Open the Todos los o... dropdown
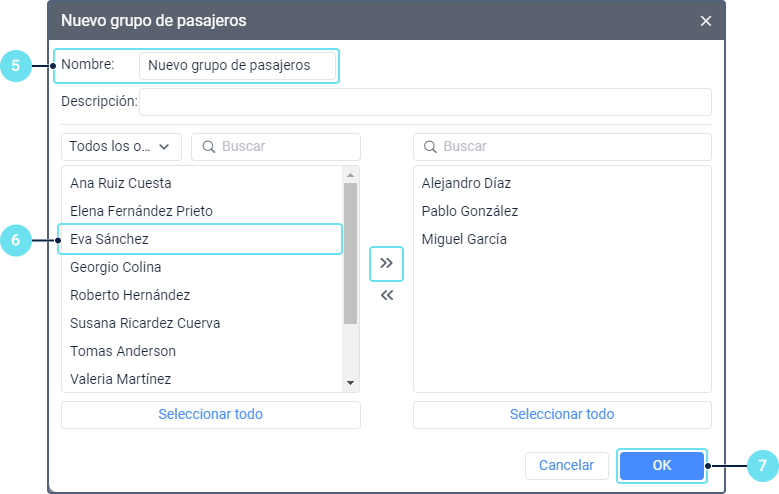 pos(121,146)
